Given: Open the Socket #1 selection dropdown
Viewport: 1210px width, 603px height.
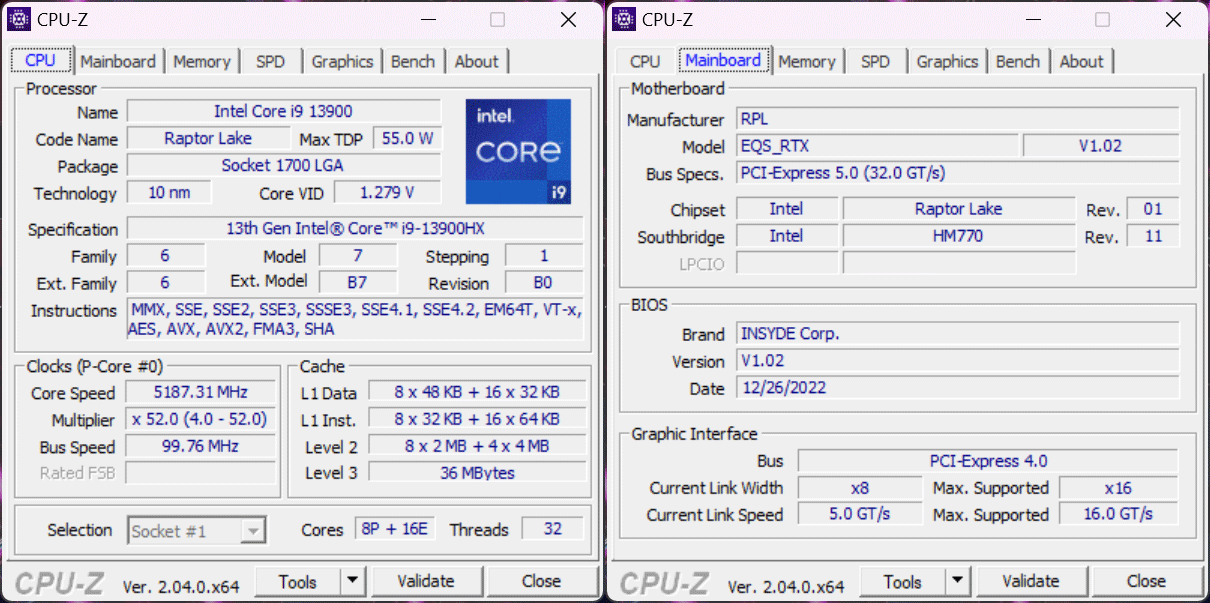Looking at the screenshot, I should (x=197, y=531).
